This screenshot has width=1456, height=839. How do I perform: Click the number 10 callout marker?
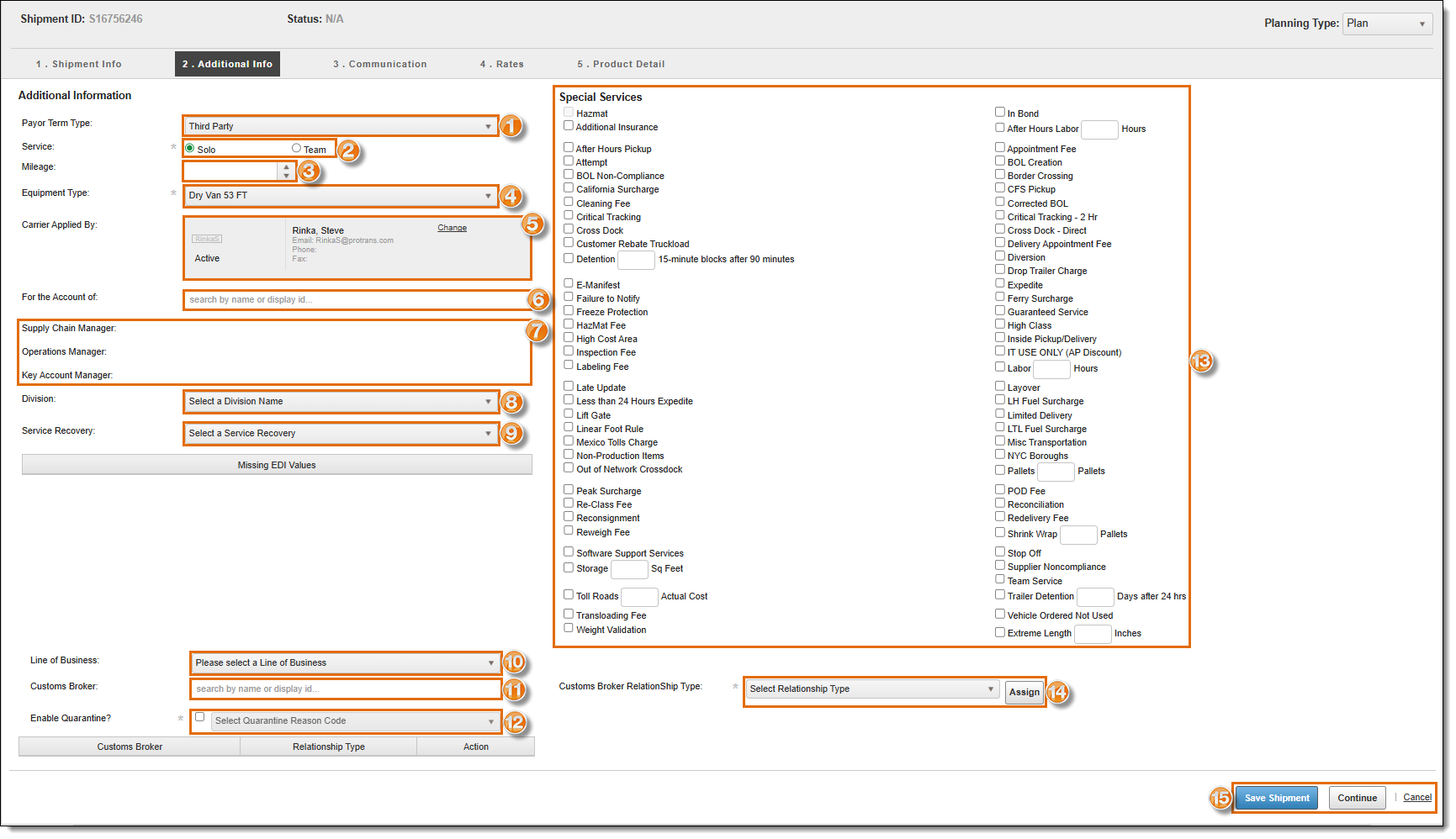click(x=514, y=662)
